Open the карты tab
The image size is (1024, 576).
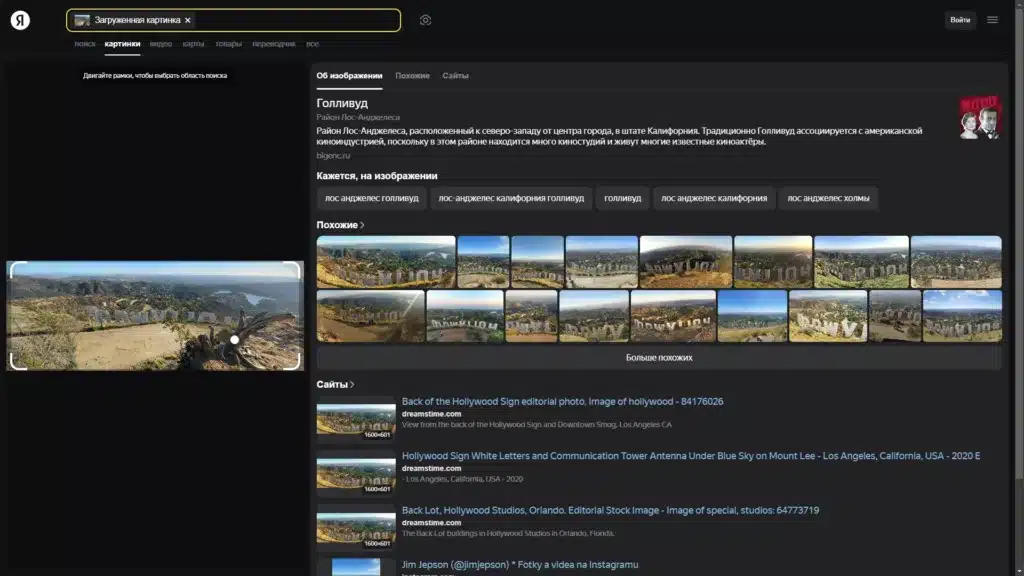coord(193,44)
